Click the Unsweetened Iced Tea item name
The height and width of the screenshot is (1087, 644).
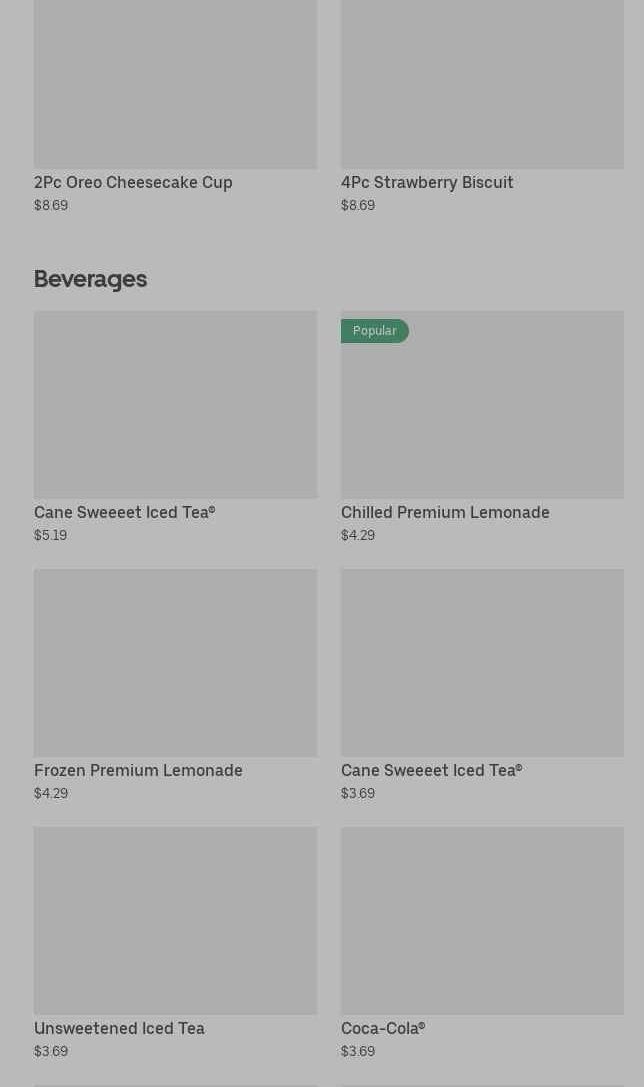[119, 1028]
